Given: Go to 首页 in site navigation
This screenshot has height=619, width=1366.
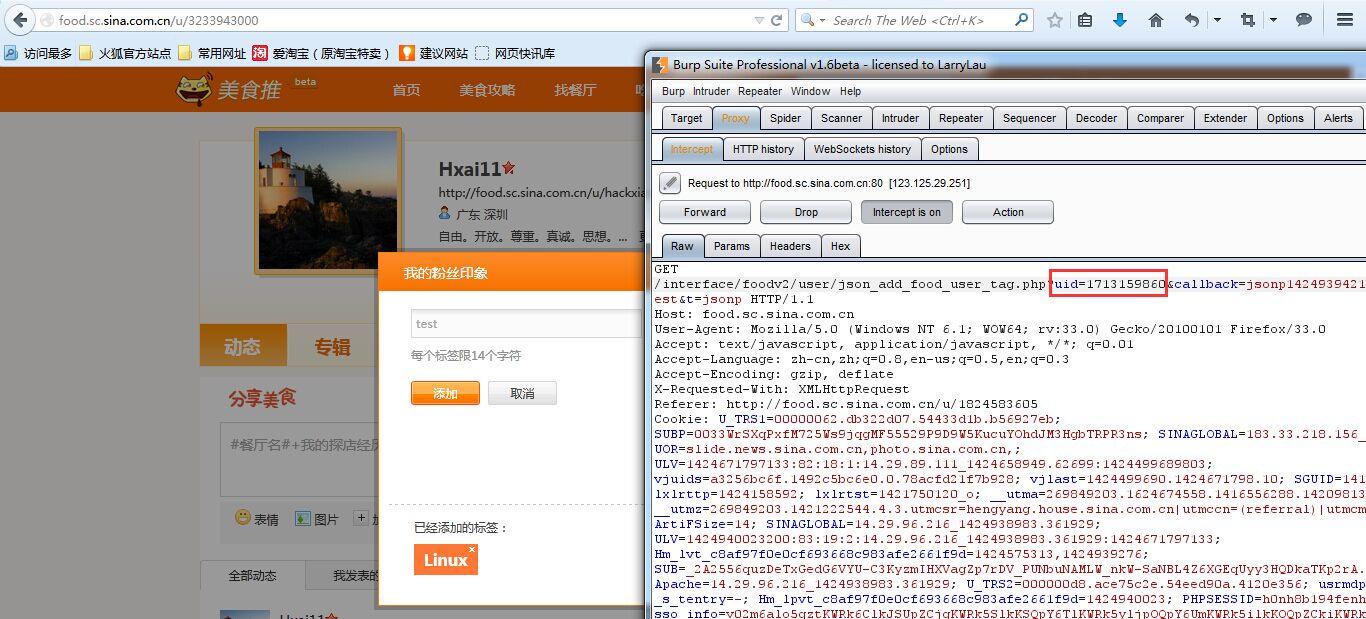Looking at the screenshot, I should (x=406, y=90).
